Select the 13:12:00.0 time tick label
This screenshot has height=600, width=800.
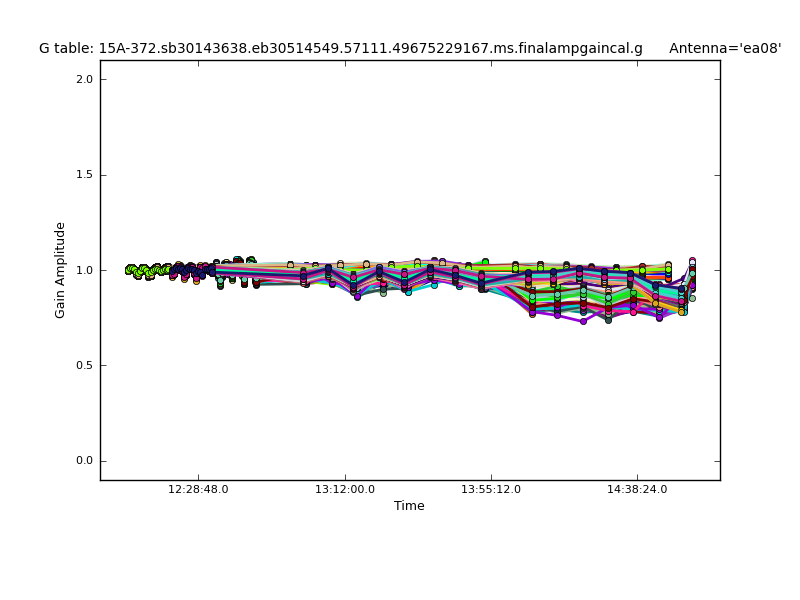(345, 490)
